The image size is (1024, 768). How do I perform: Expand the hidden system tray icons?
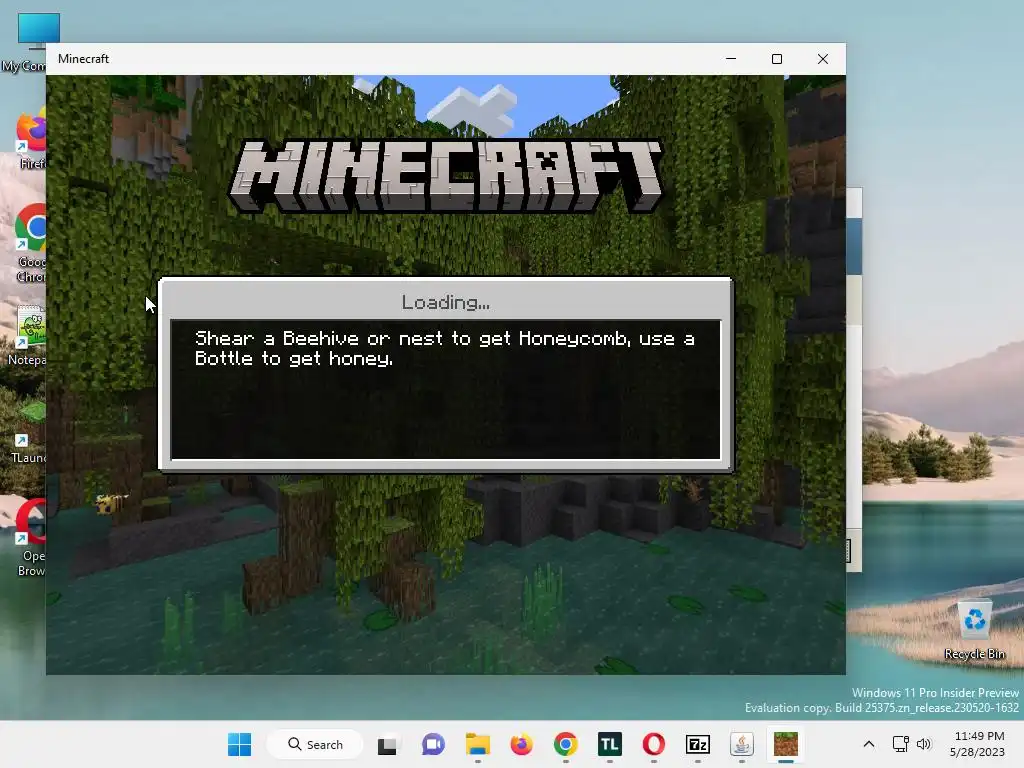tap(869, 744)
